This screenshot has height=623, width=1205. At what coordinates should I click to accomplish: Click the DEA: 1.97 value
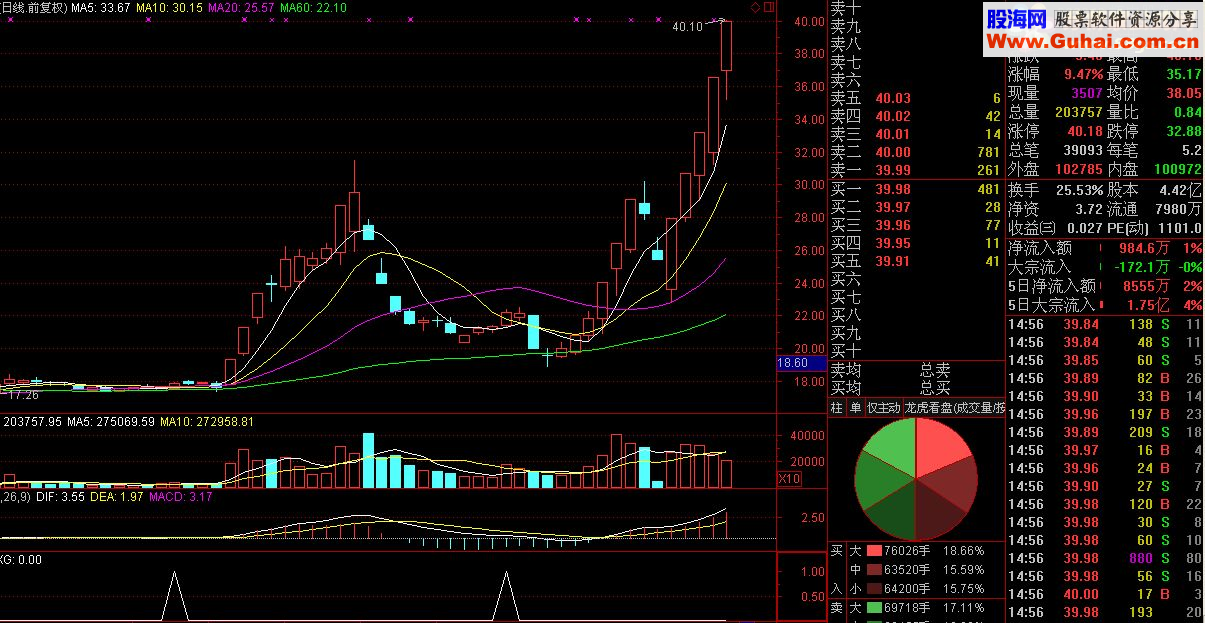pyautogui.click(x=118, y=496)
